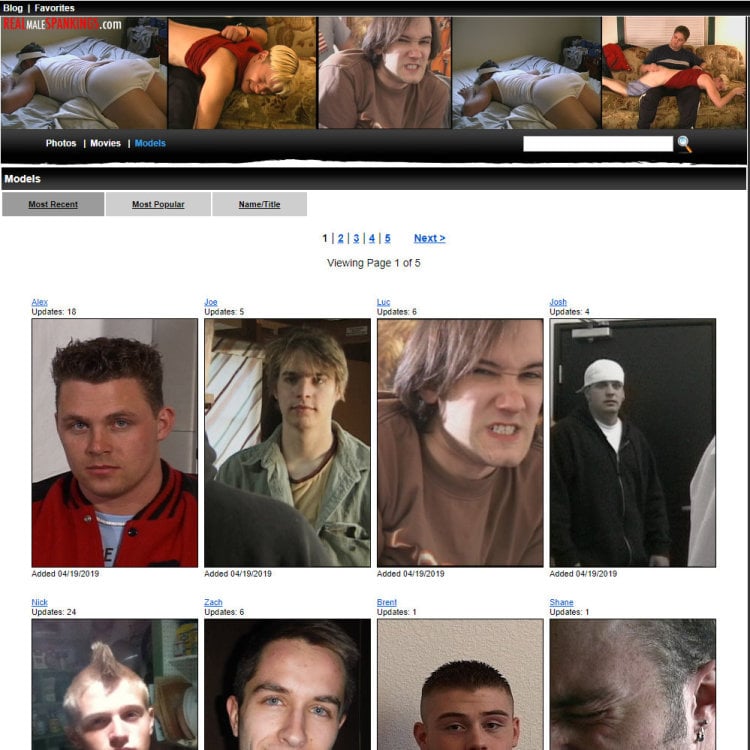Image resolution: width=750 pixels, height=750 pixels.
Task: Select the Models menu item
Action: [150, 143]
